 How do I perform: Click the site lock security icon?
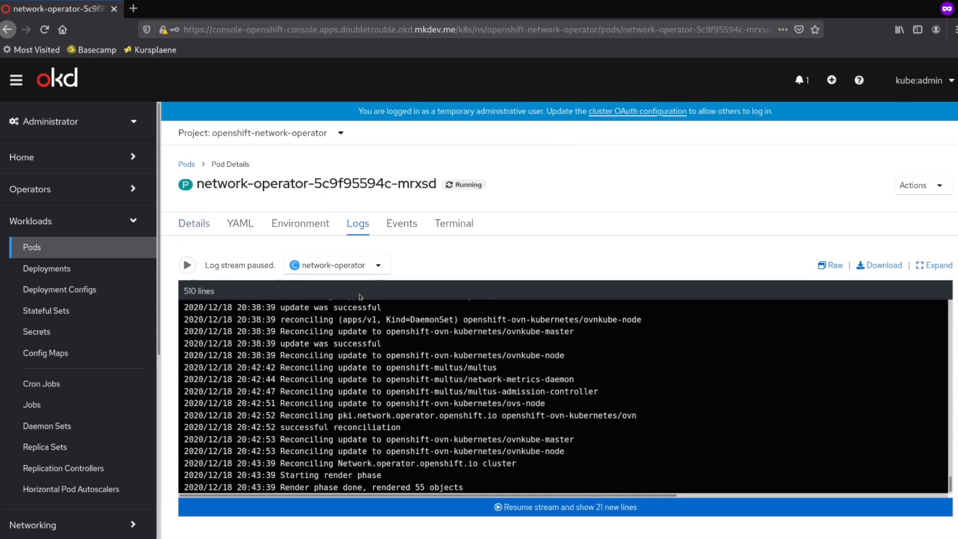pos(163,29)
